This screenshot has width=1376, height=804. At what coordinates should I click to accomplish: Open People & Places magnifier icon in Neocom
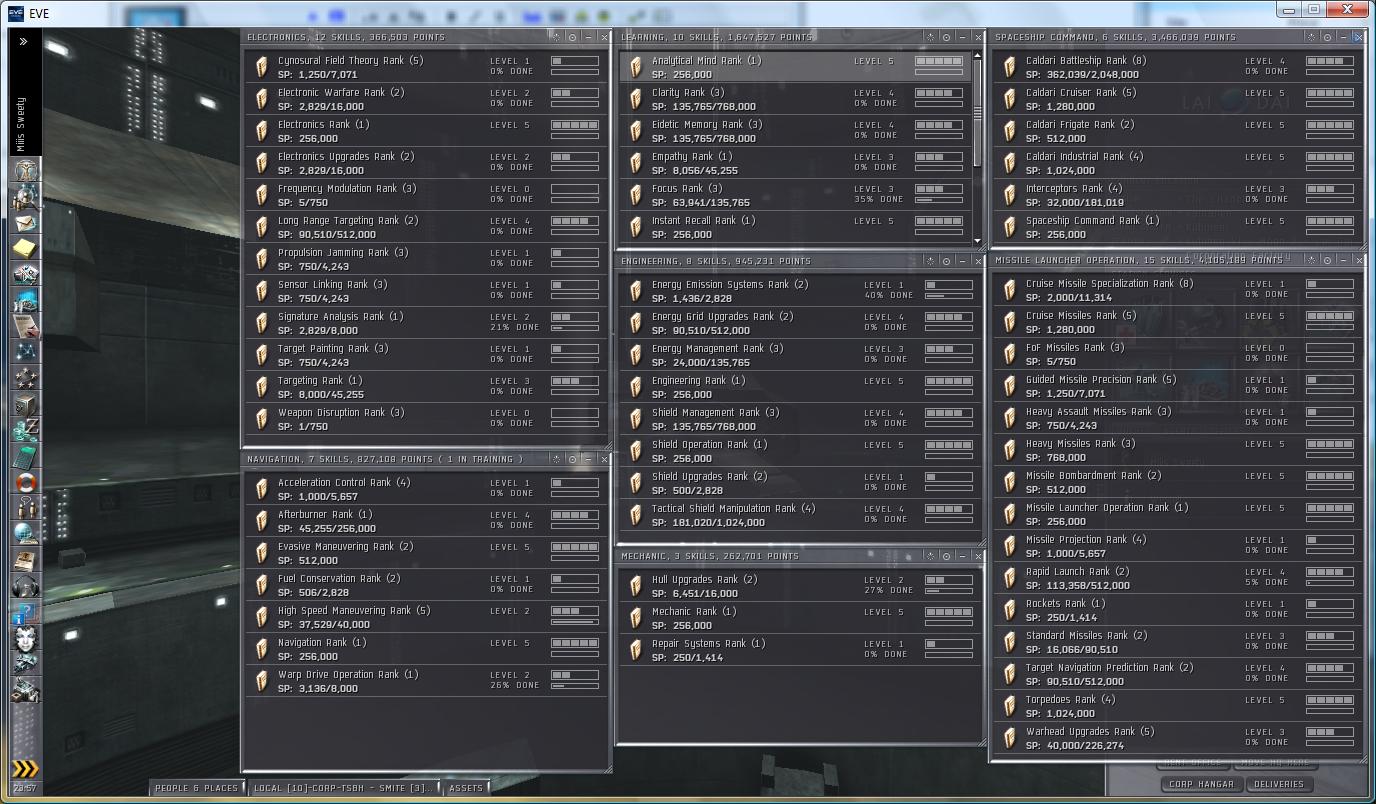click(25, 197)
